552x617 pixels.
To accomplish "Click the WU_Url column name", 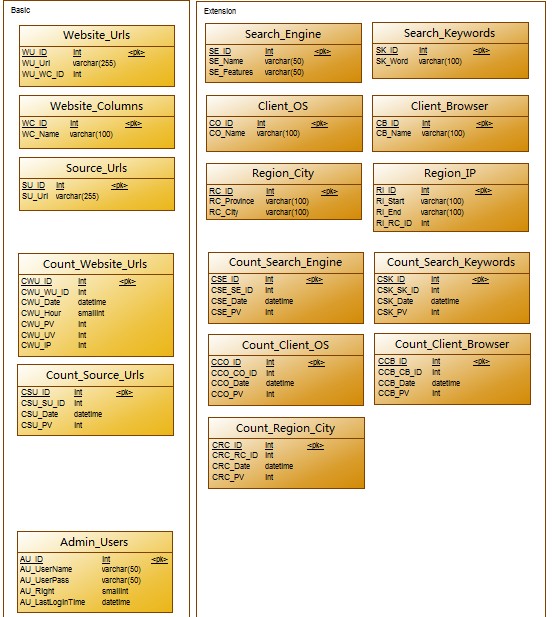I will (36, 63).
